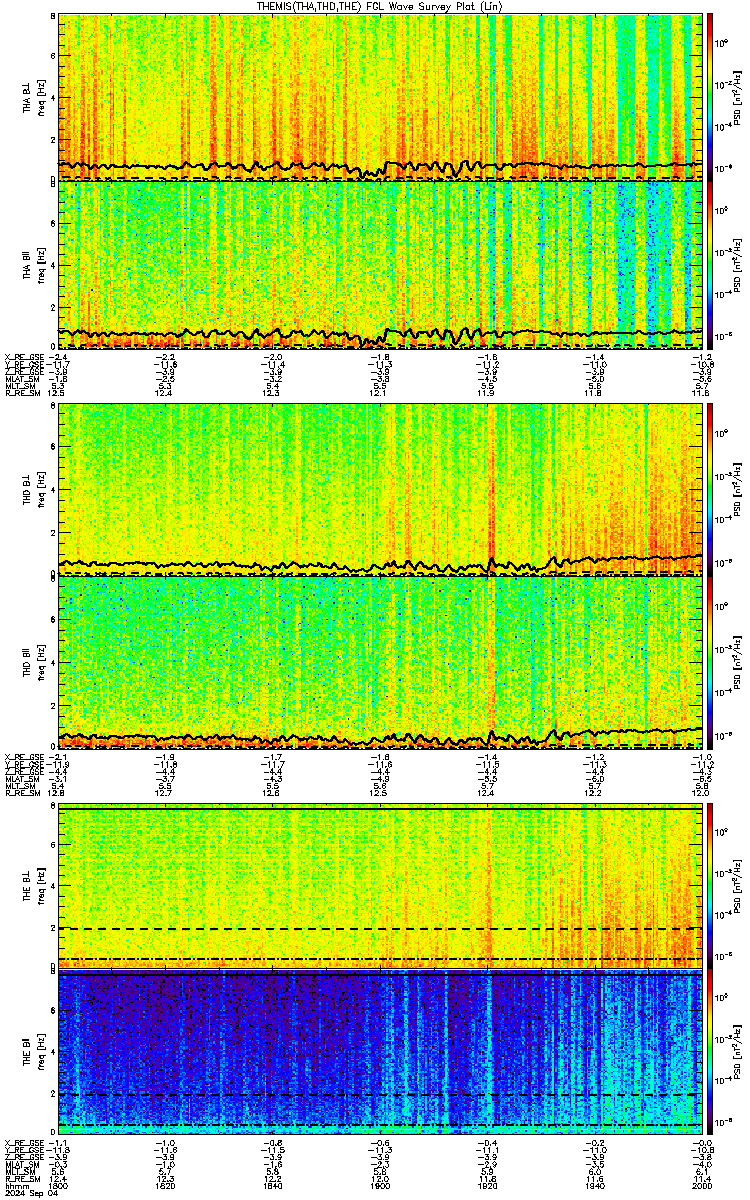The height and width of the screenshot is (1200, 750).
Task: Click the PSD [nT²/Hz] label of the top color bar
Action: pos(738,96)
